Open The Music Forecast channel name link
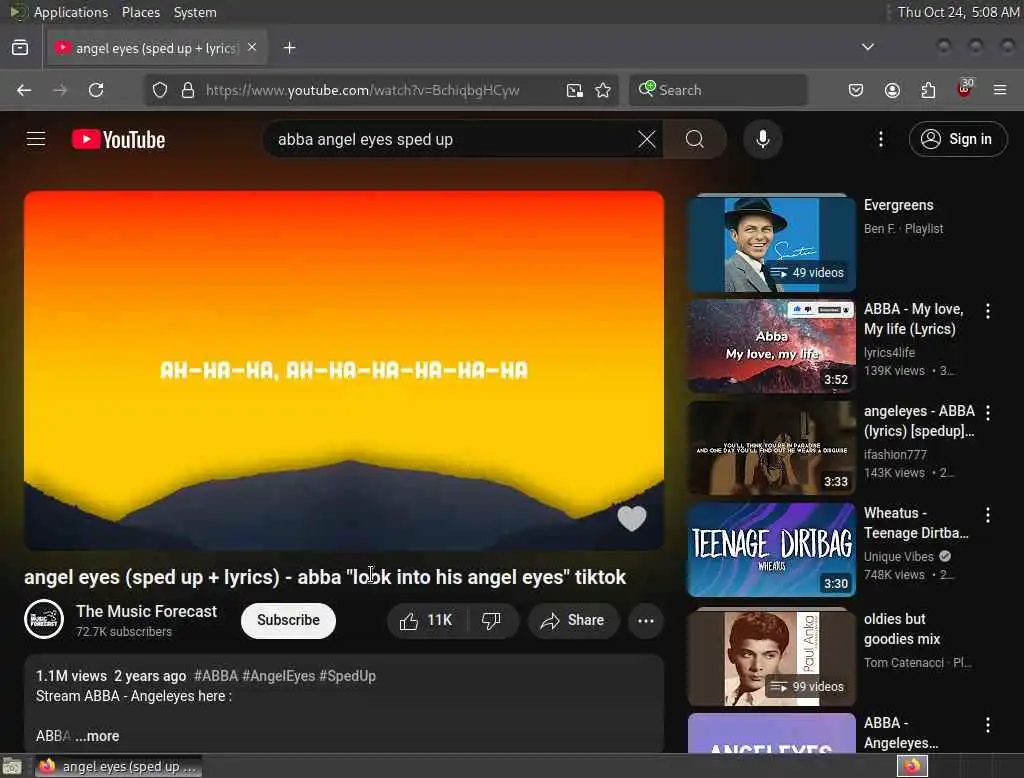Viewport: 1024px width, 778px height. 146,611
